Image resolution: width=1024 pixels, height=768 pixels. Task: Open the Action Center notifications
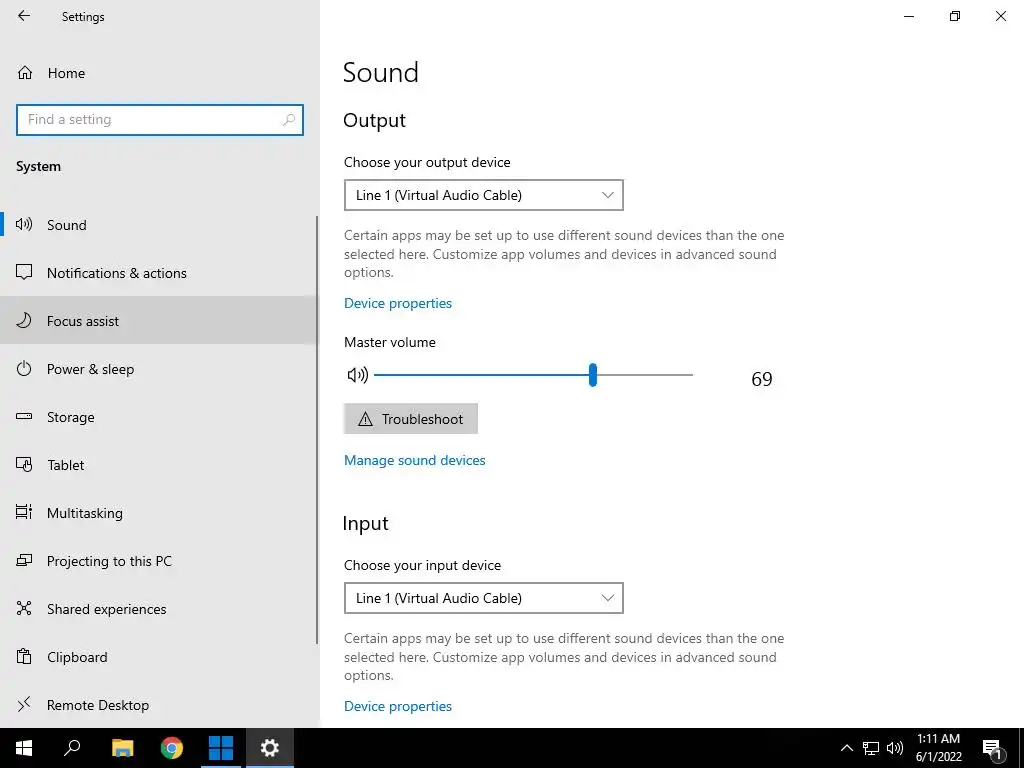tap(992, 749)
